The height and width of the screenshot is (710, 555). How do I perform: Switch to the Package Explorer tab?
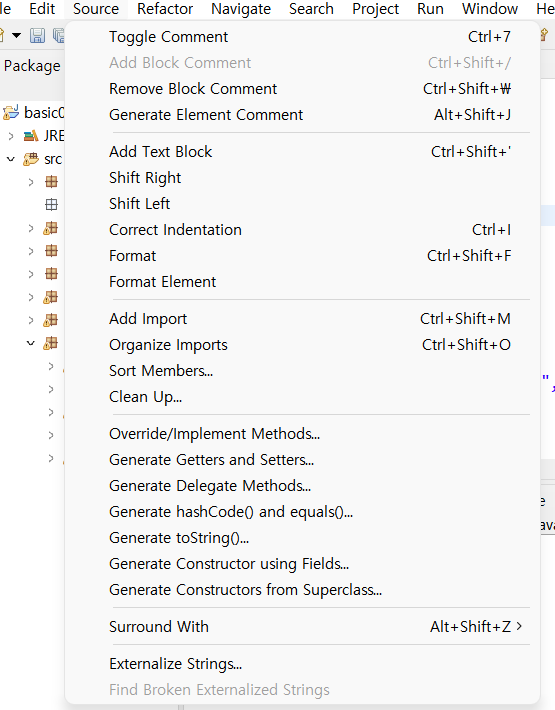tap(32, 66)
